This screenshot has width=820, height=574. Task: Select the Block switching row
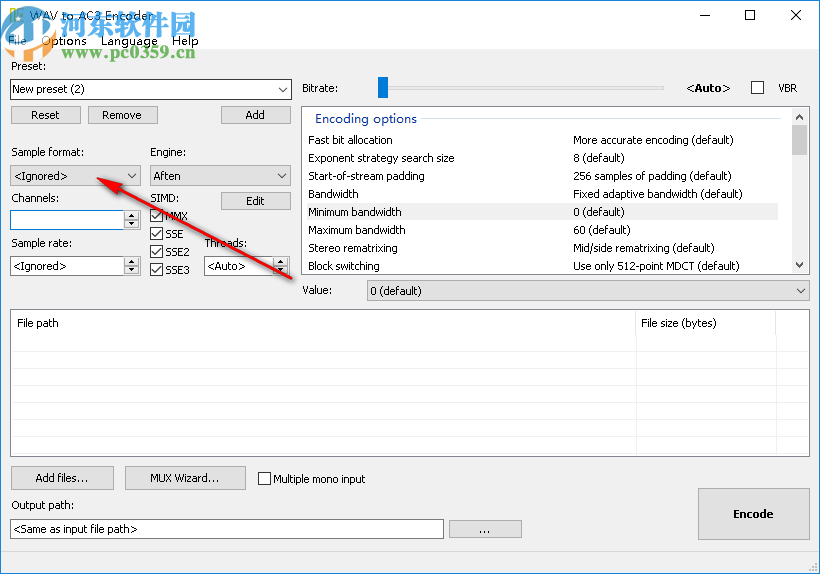[543, 266]
